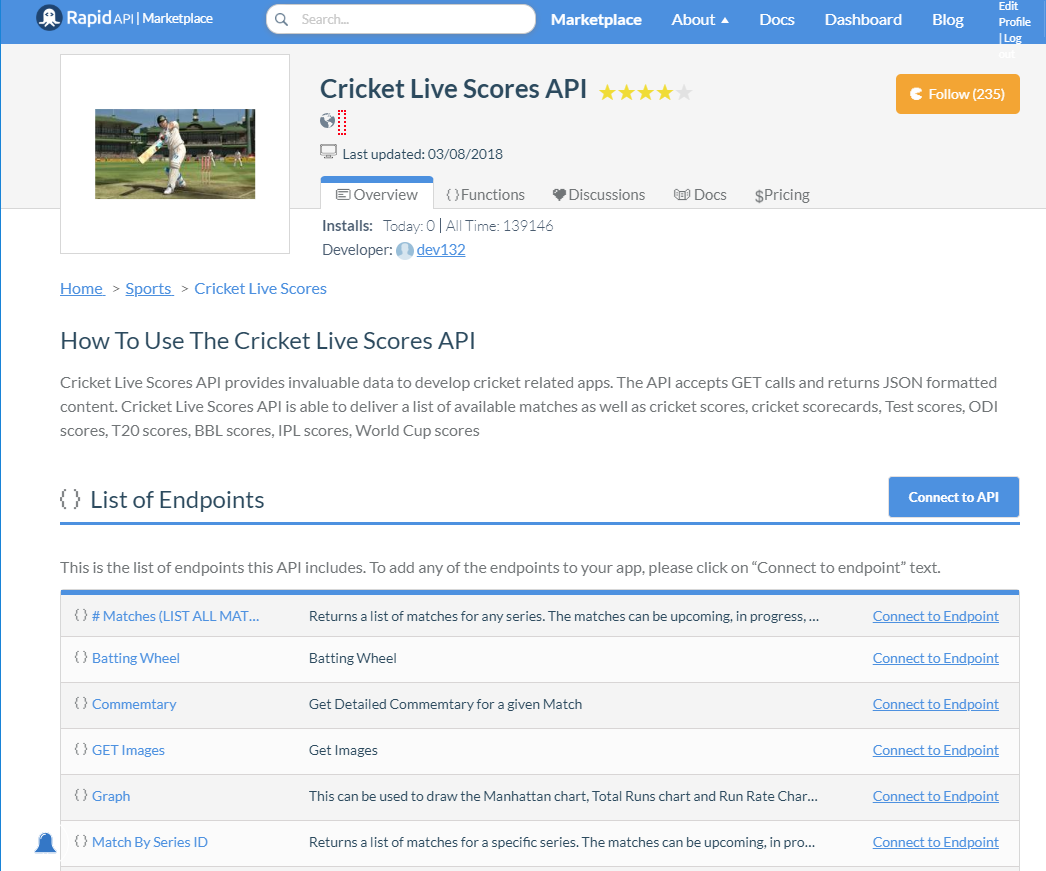
Task: Select the Overview tab
Action: click(377, 194)
